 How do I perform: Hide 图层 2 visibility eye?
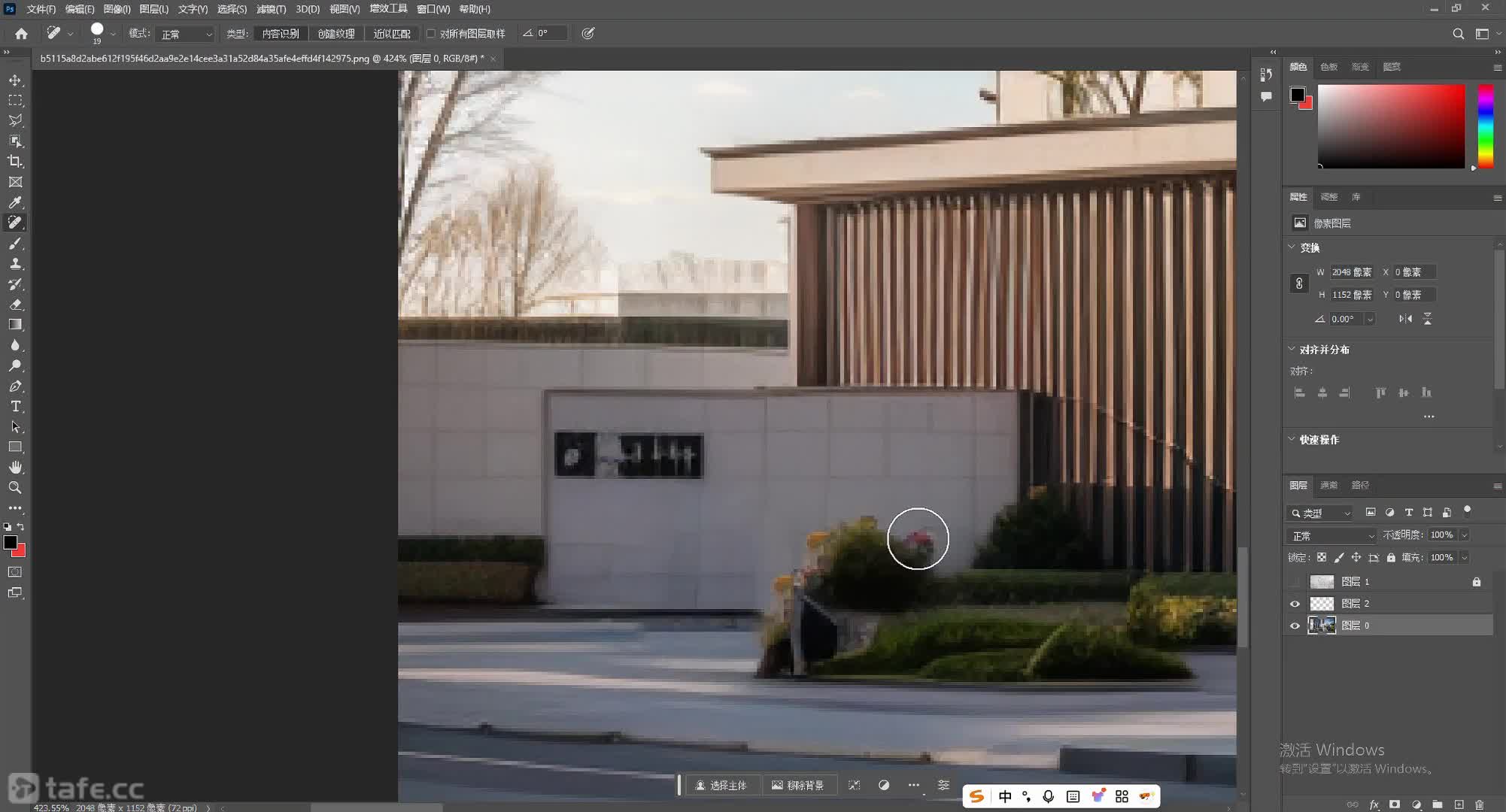pyautogui.click(x=1295, y=604)
